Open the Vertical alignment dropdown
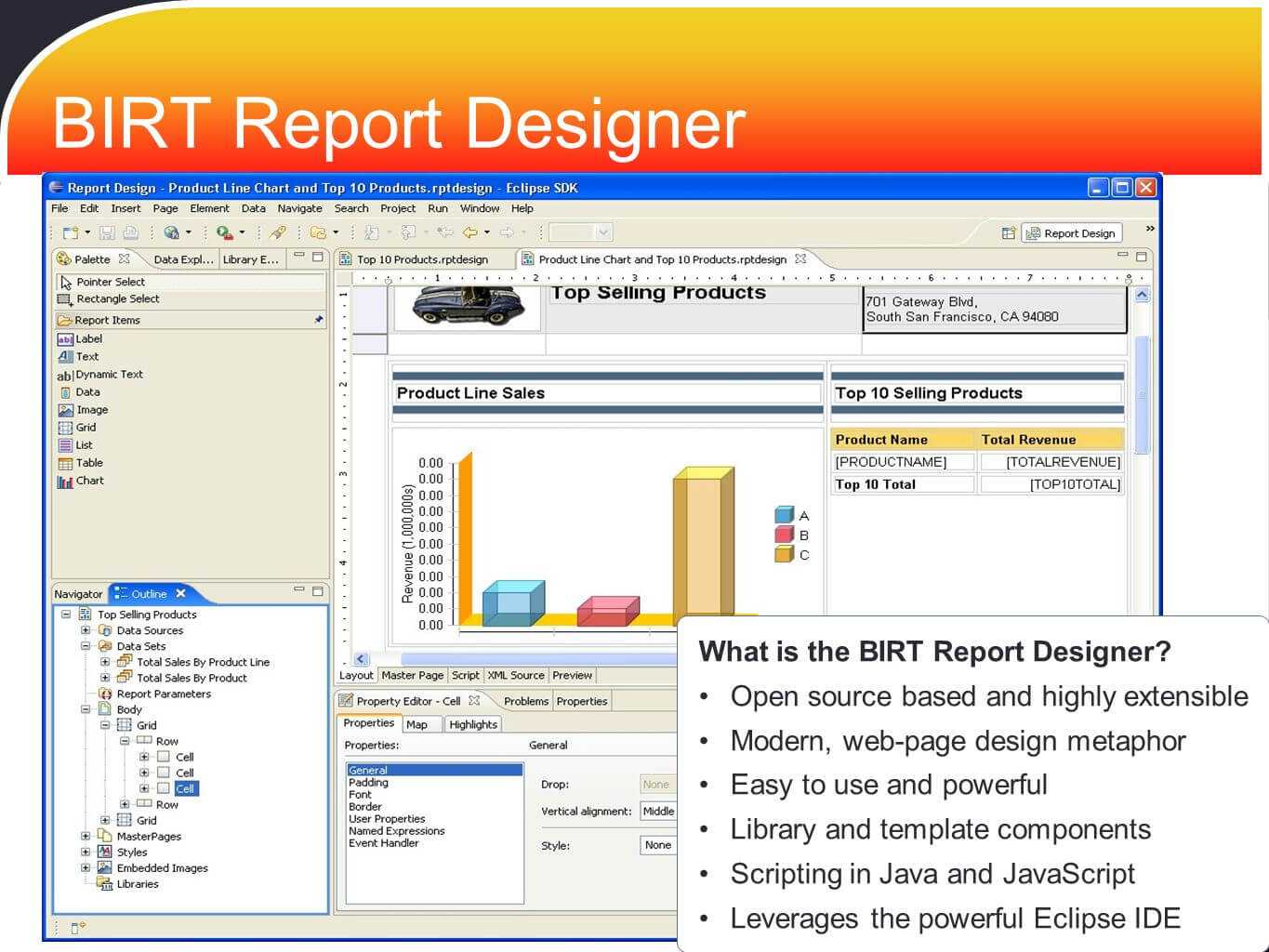1269x952 pixels. pos(658,812)
